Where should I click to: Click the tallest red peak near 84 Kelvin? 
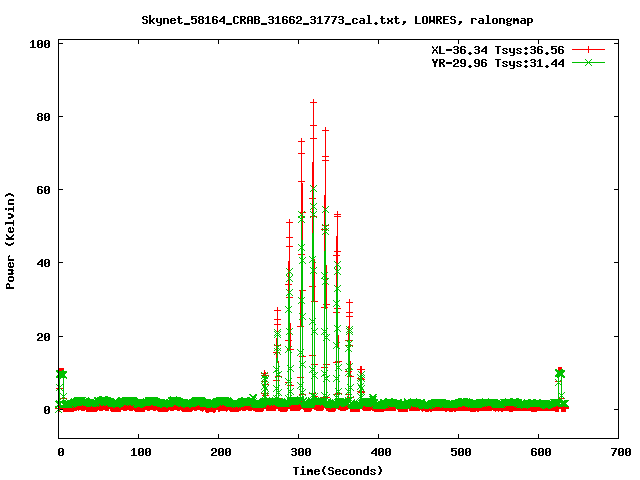click(313, 102)
